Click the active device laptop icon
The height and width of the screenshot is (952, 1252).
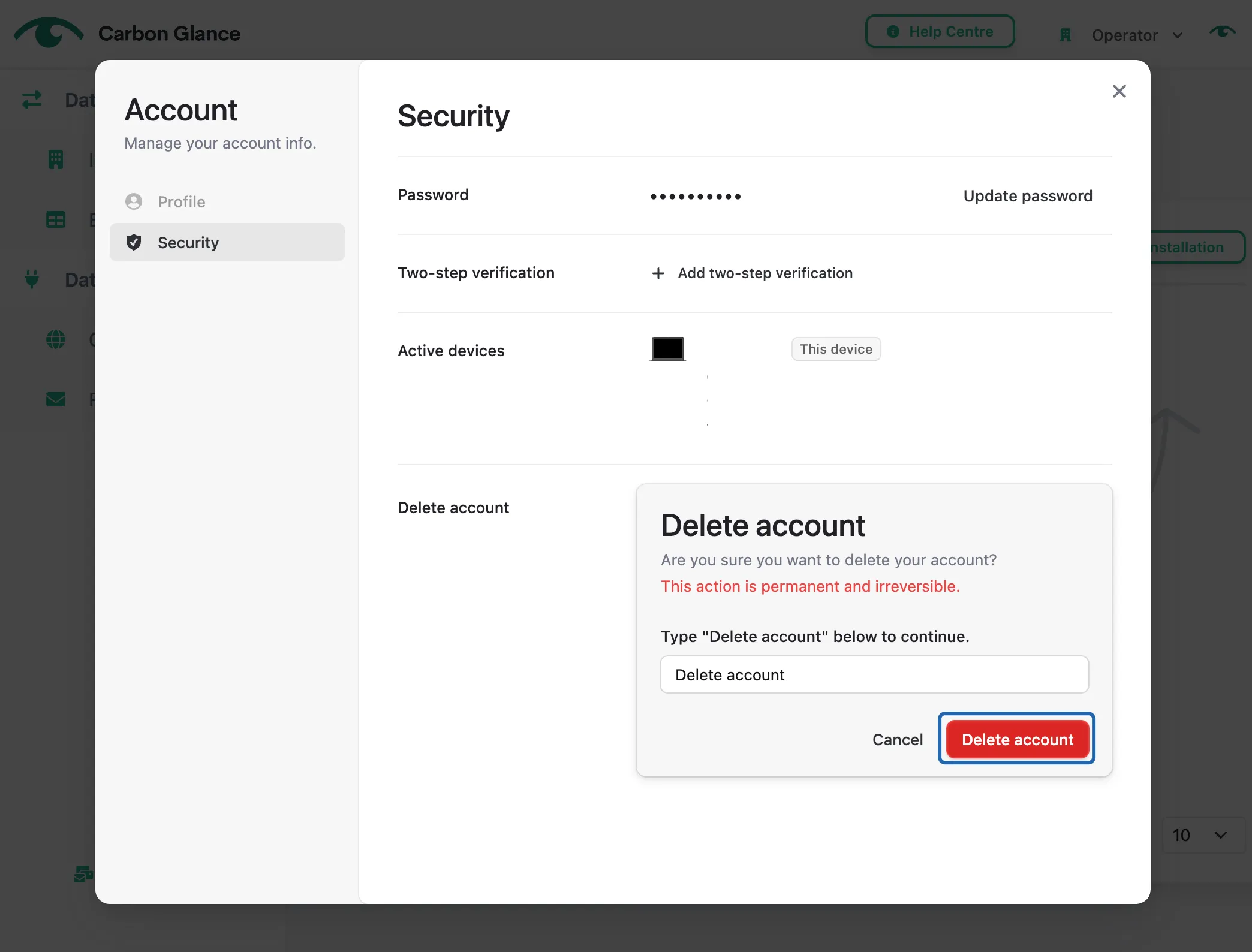click(667, 349)
